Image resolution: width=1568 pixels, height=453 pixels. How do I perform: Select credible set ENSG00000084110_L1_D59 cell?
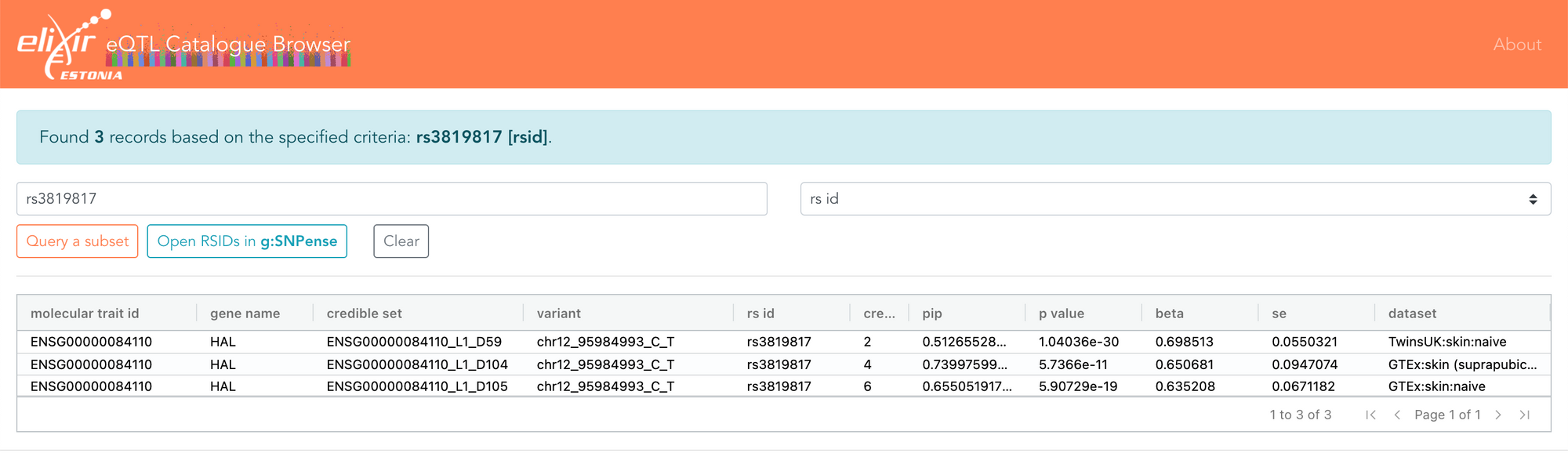point(414,342)
